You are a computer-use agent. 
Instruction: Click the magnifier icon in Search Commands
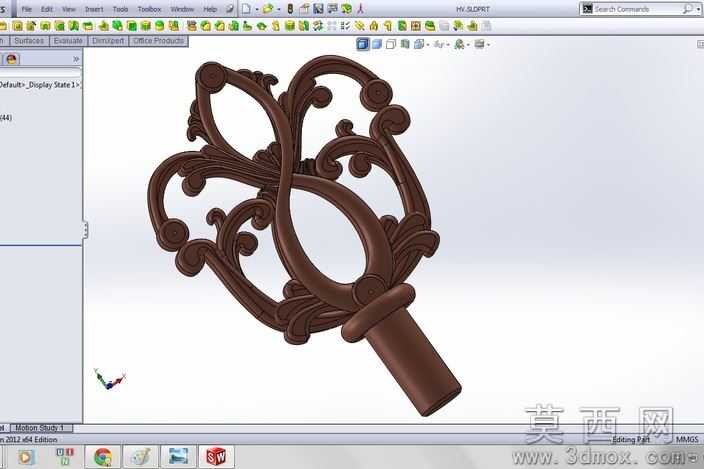click(687, 9)
